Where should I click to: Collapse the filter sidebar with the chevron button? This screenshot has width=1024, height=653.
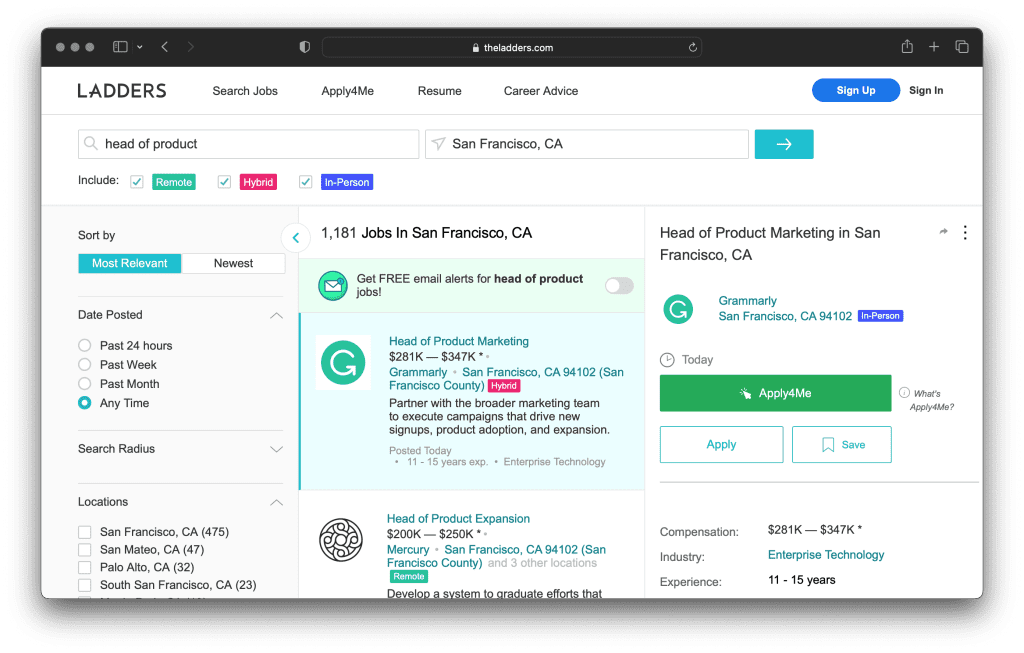[x=296, y=238]
